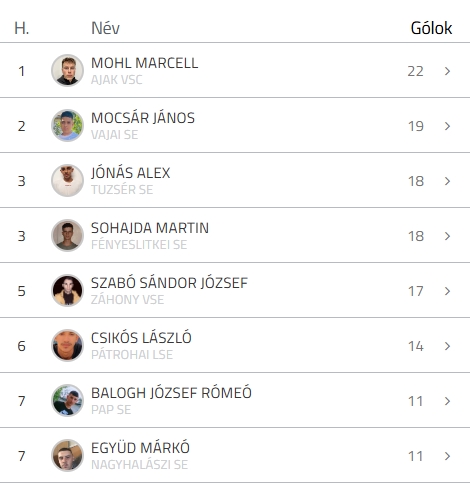Click arrow on Csikós László row
Viewport: 470px width, 495px height.
tap(447, 346)
